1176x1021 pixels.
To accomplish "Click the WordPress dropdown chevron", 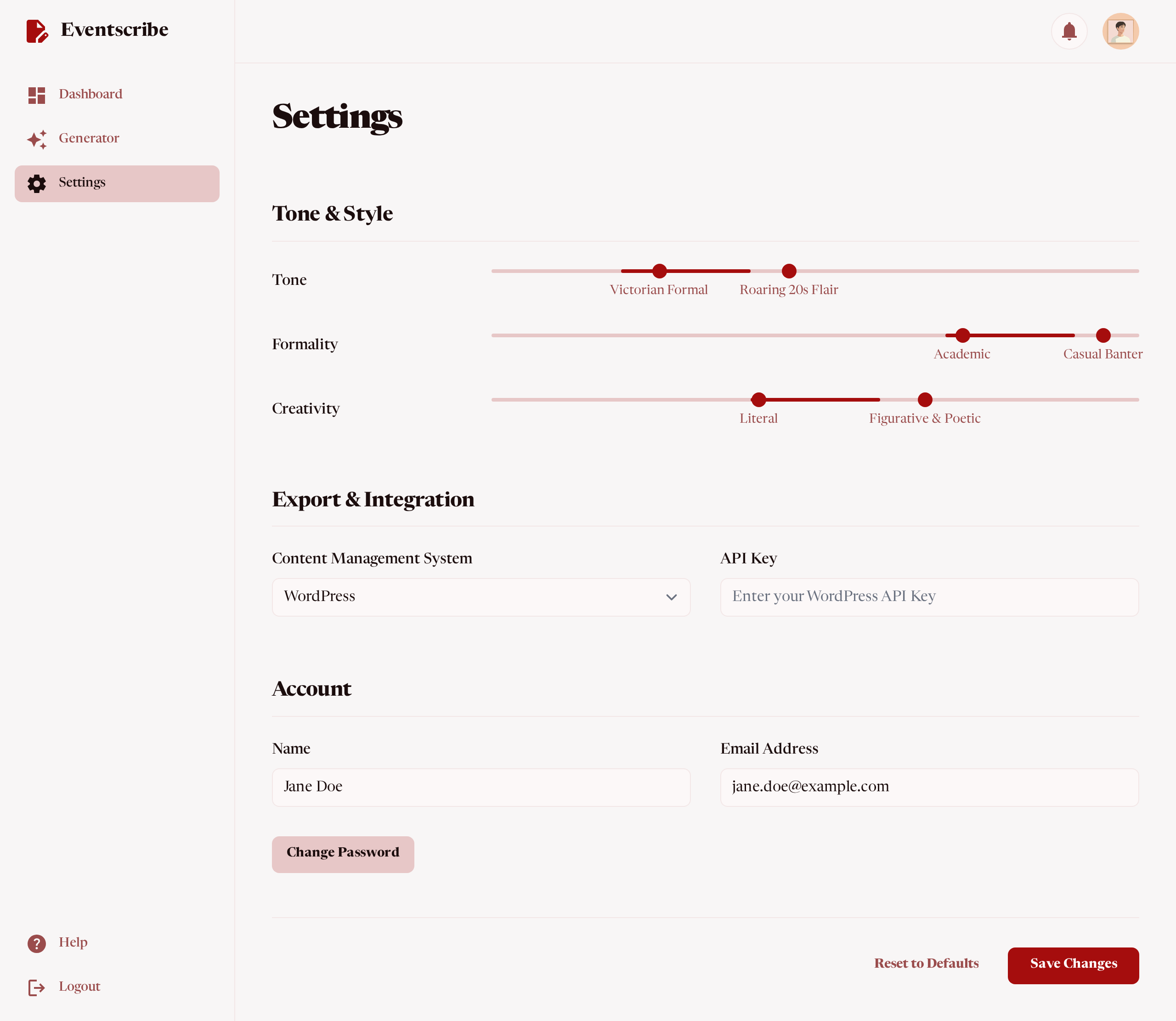I will click(x=672, y=597).
